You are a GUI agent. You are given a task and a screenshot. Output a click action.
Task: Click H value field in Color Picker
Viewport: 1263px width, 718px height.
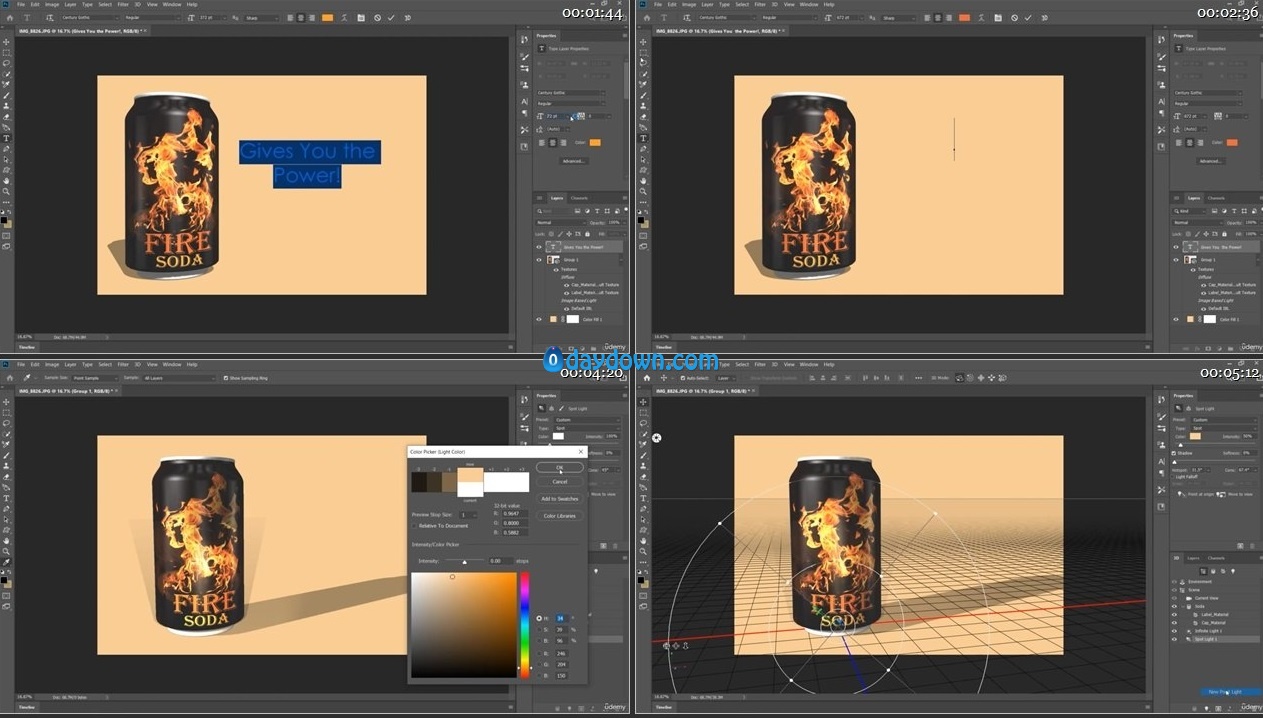560,618
